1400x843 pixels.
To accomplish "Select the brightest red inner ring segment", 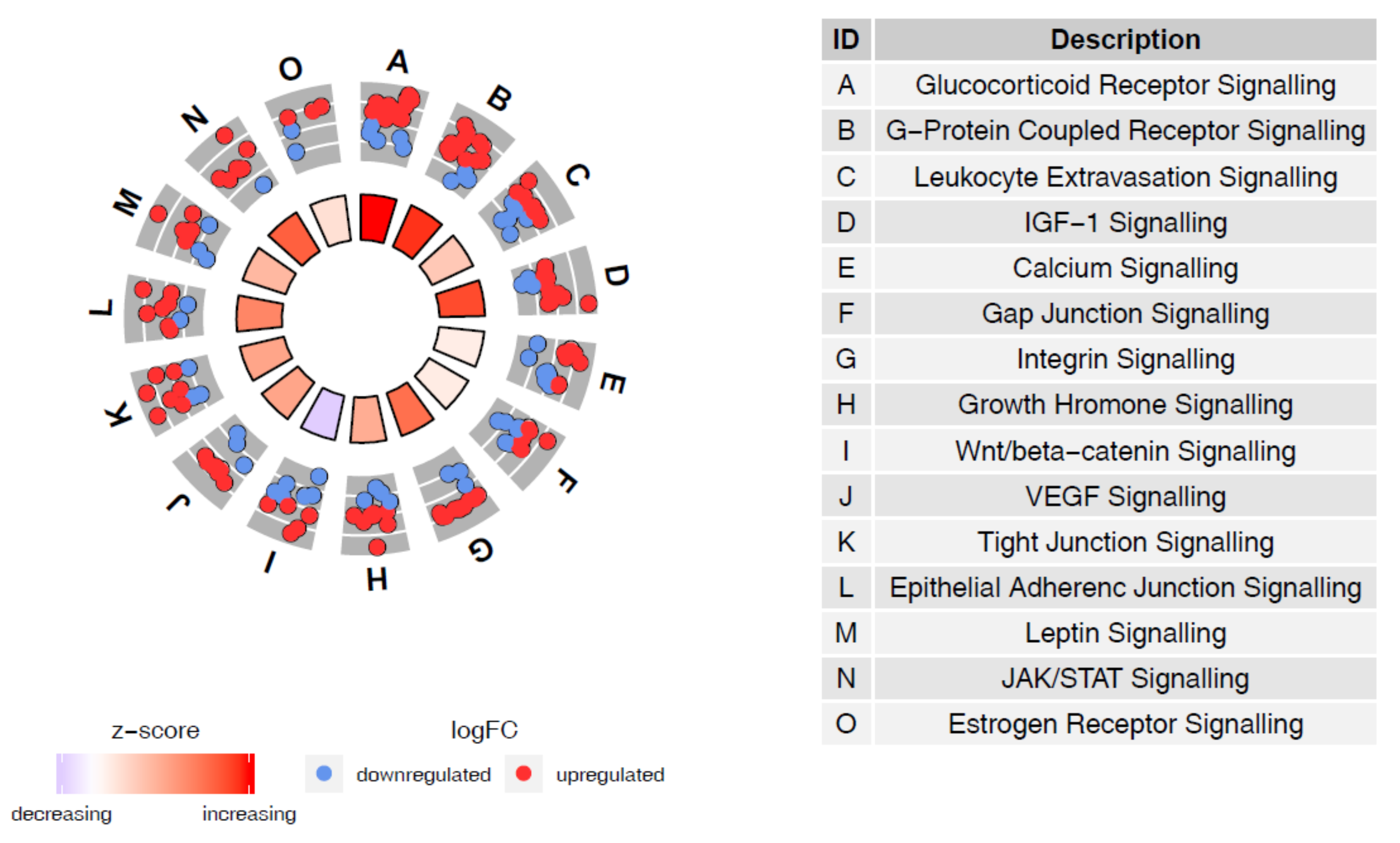I will (377, 218).
